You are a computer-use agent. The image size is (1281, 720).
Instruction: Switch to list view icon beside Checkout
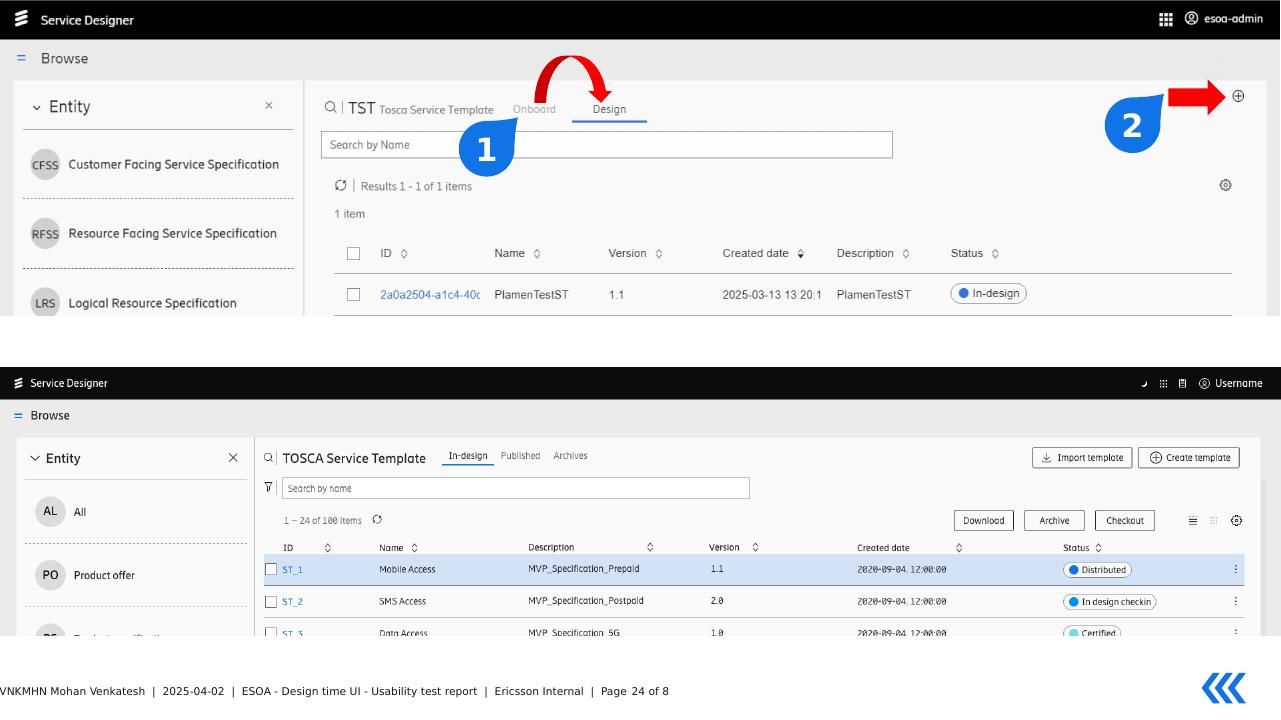(x=1193, y=520)
